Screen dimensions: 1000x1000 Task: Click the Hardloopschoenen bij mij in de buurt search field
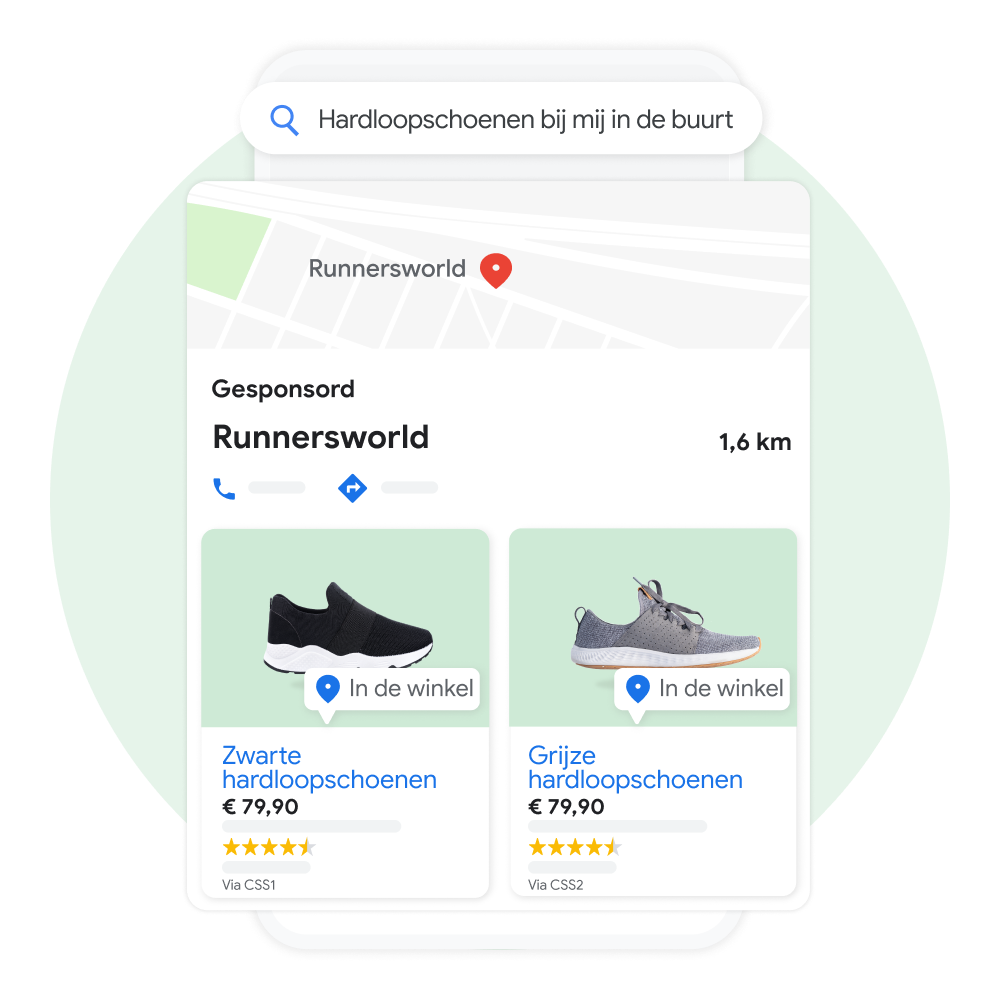pyautogui.click(x=501, y=119)
